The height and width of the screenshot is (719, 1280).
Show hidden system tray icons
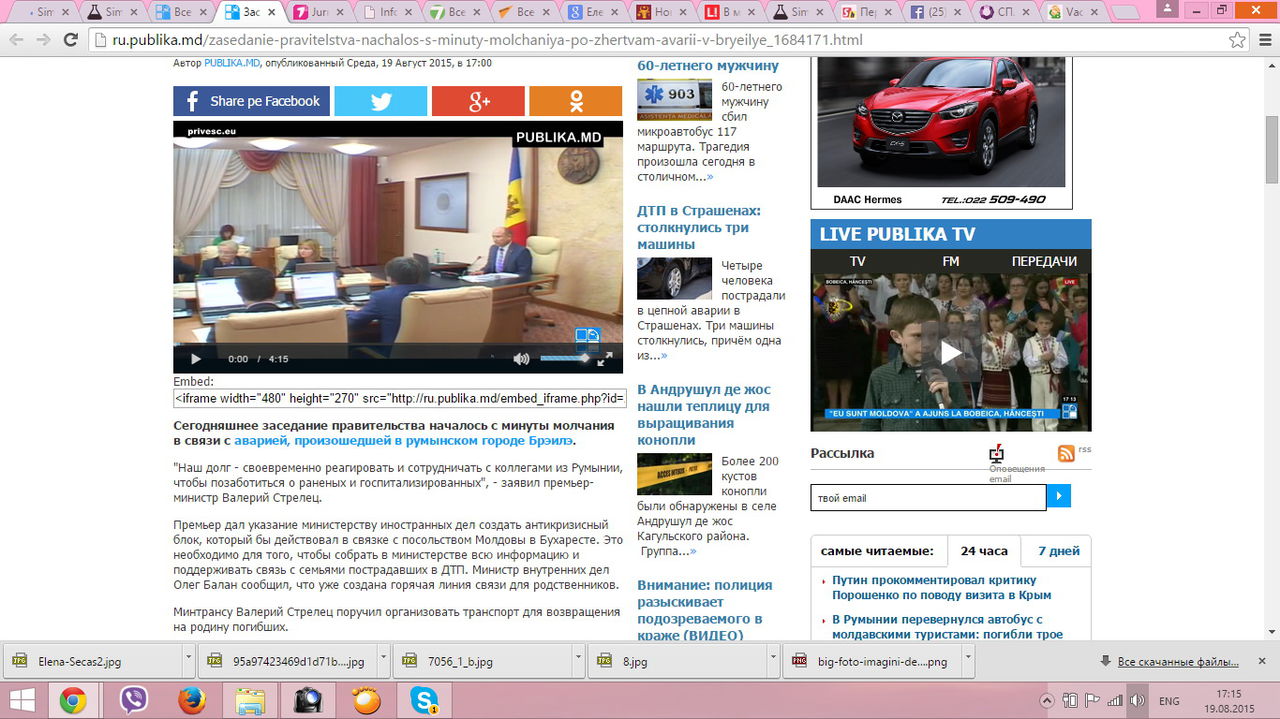click(1047, 701)
